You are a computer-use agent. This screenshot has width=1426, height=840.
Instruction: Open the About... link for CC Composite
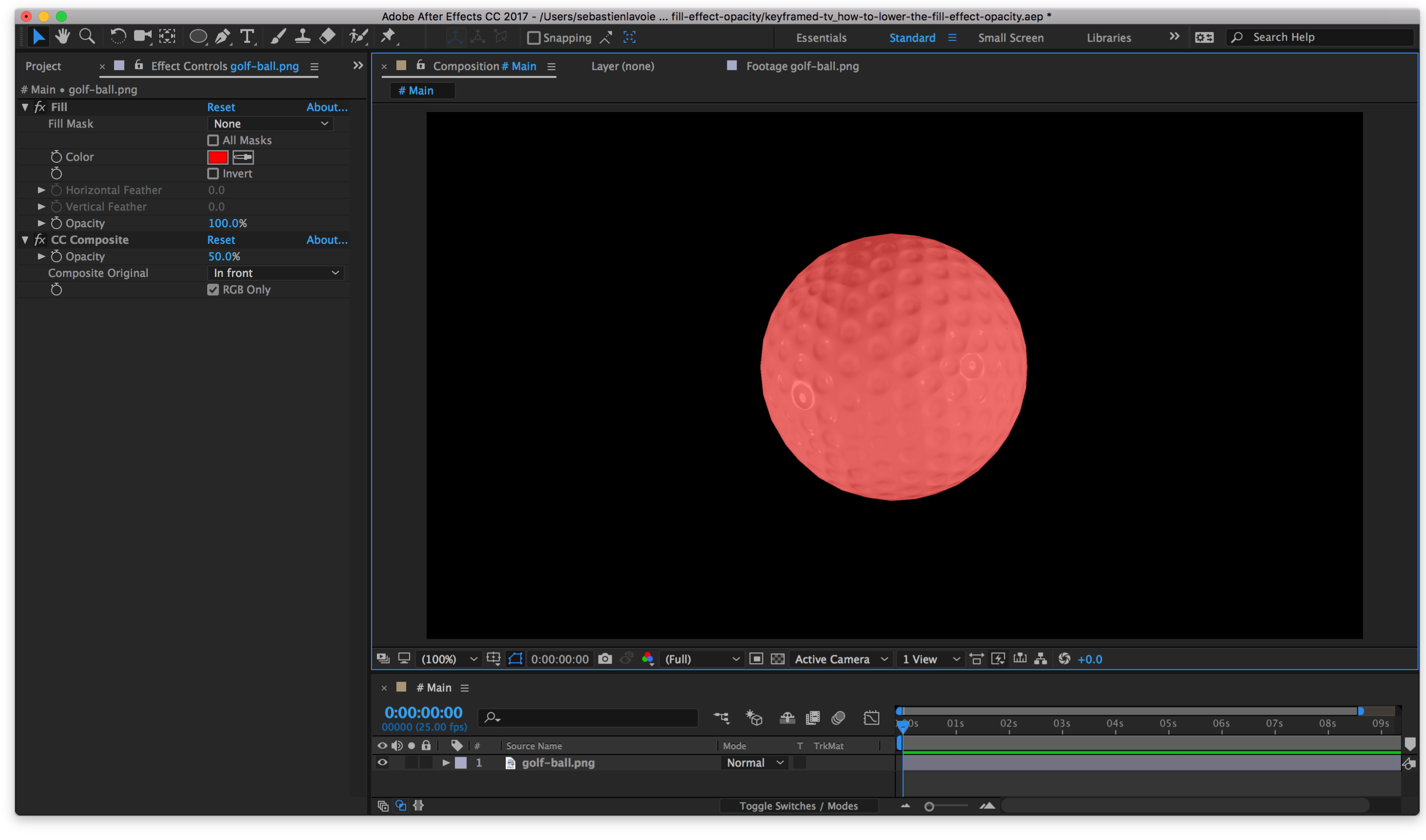point(327,239)
